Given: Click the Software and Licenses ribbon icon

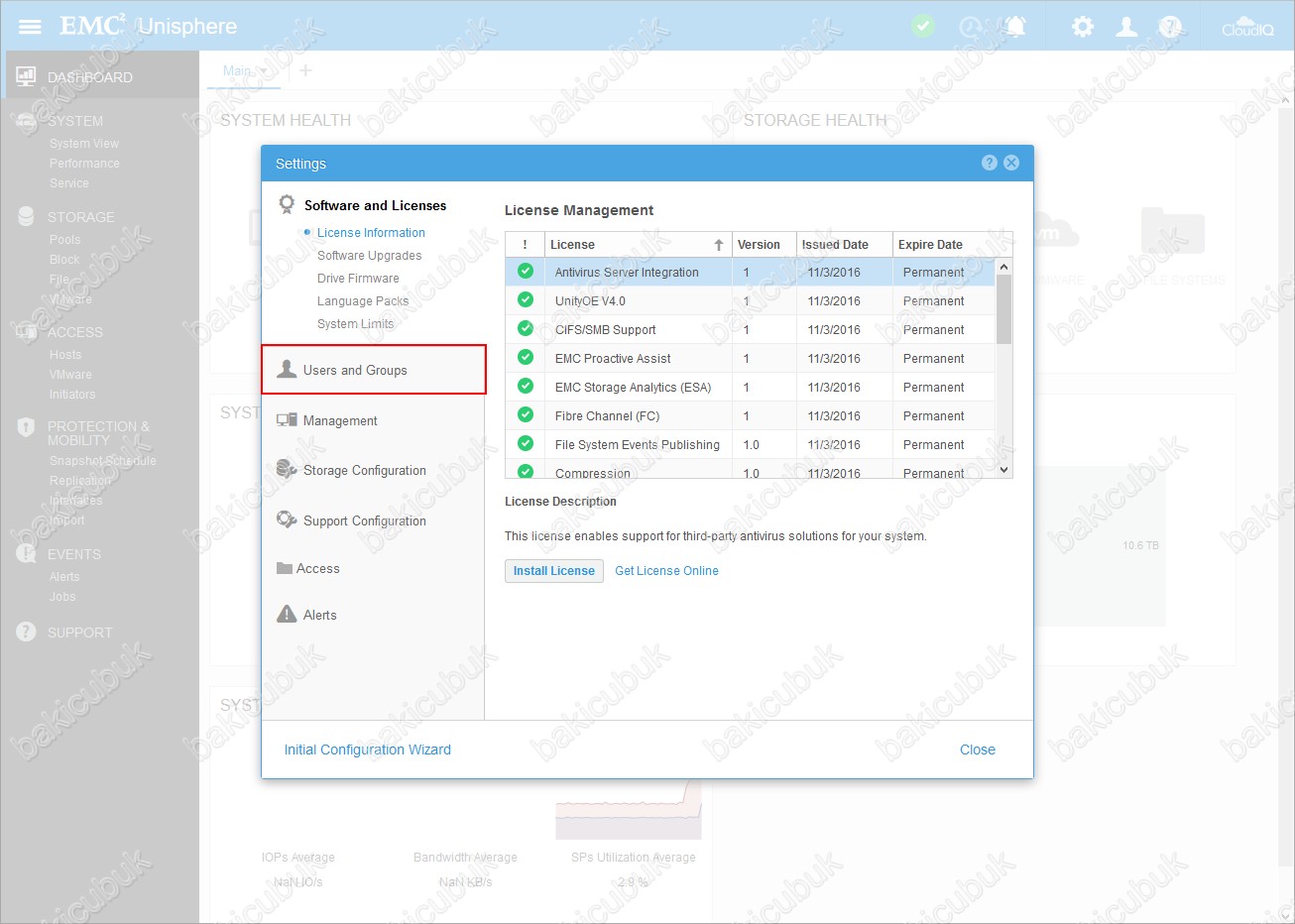Looking at the screenshot, I should click(287, 204).
